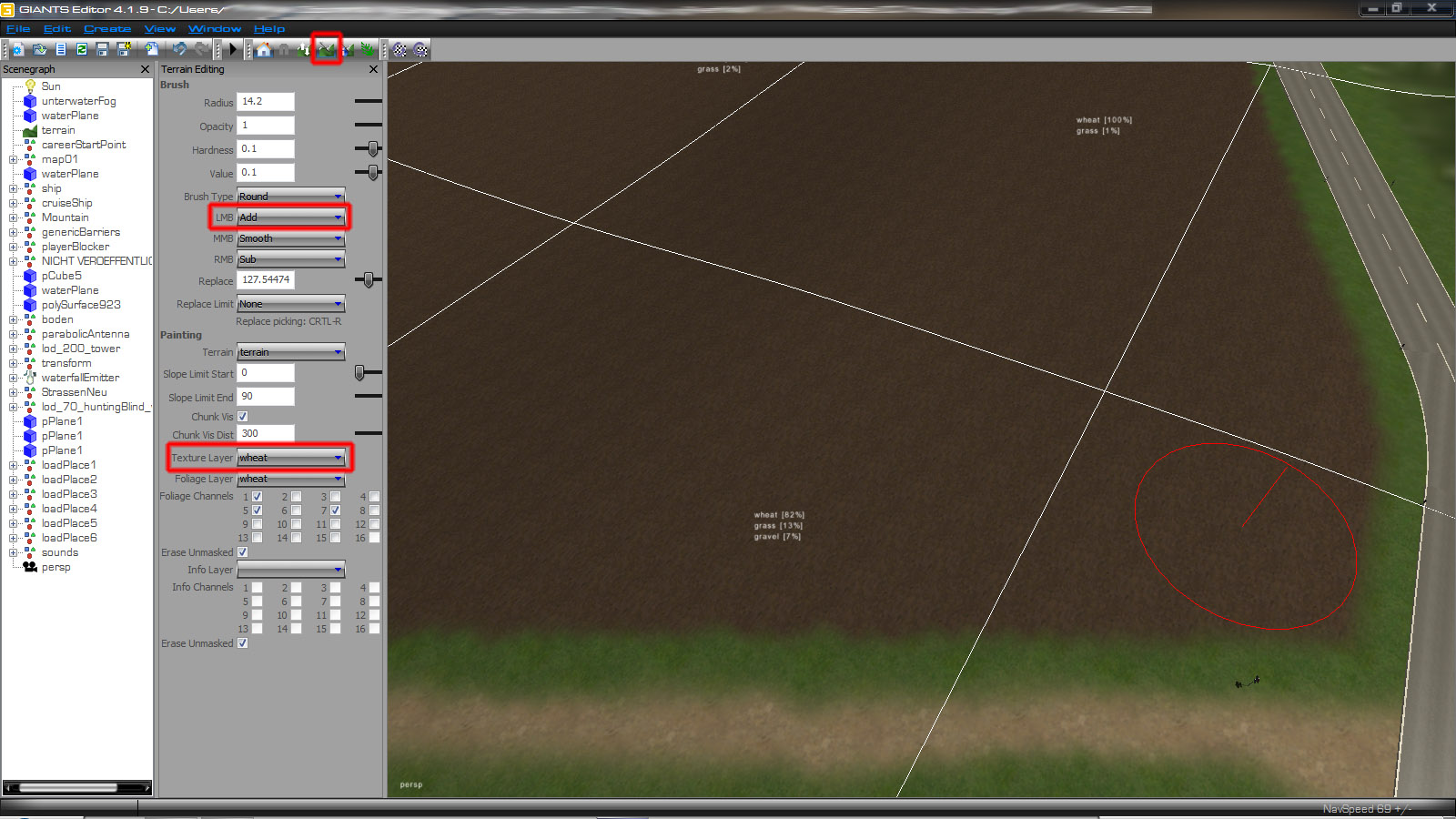Open the LMB mode dropdown
Viewport: 1456px width, 819px height.
pos(290,217)
